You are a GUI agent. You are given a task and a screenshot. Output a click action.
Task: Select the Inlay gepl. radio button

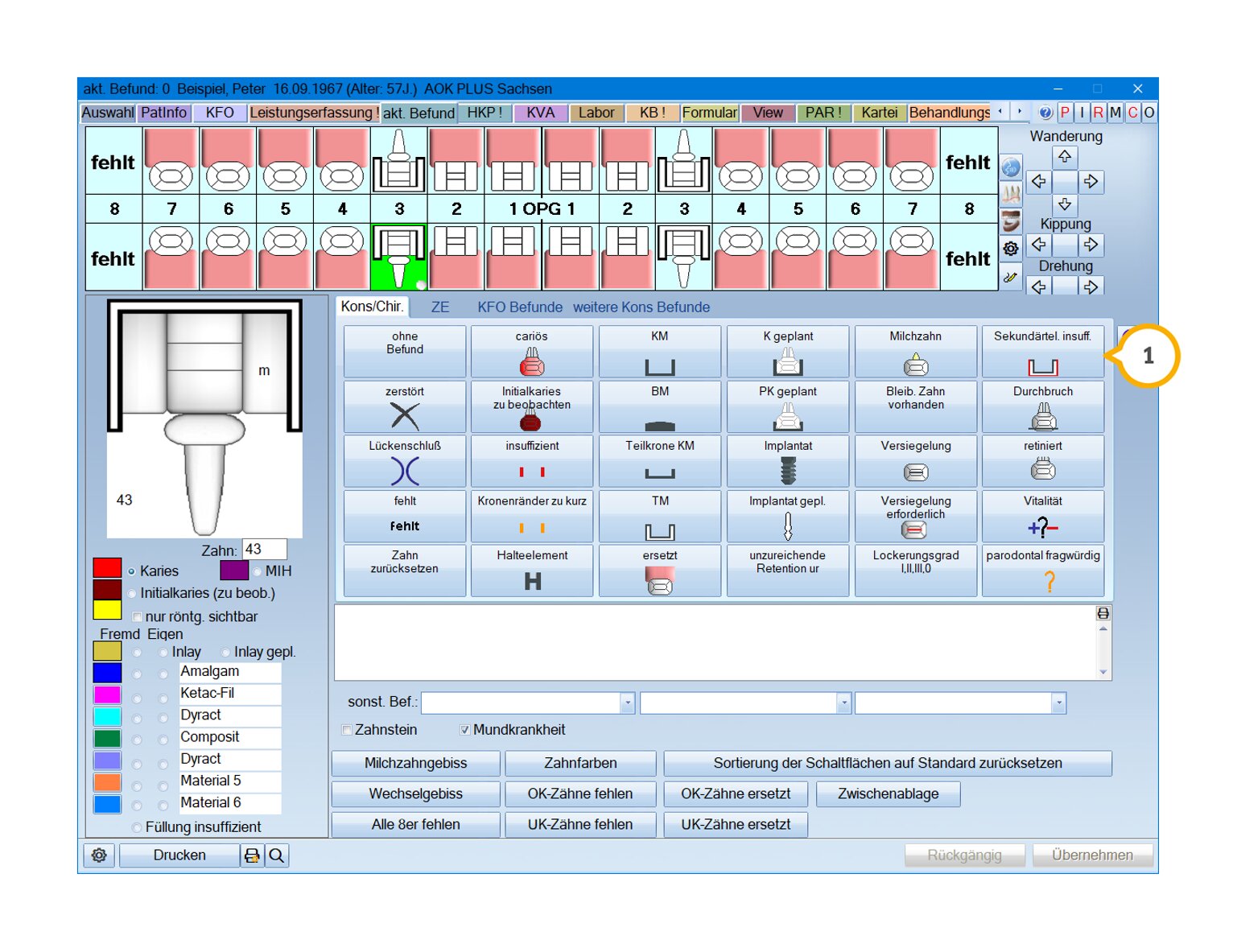[x=225, y=652]
